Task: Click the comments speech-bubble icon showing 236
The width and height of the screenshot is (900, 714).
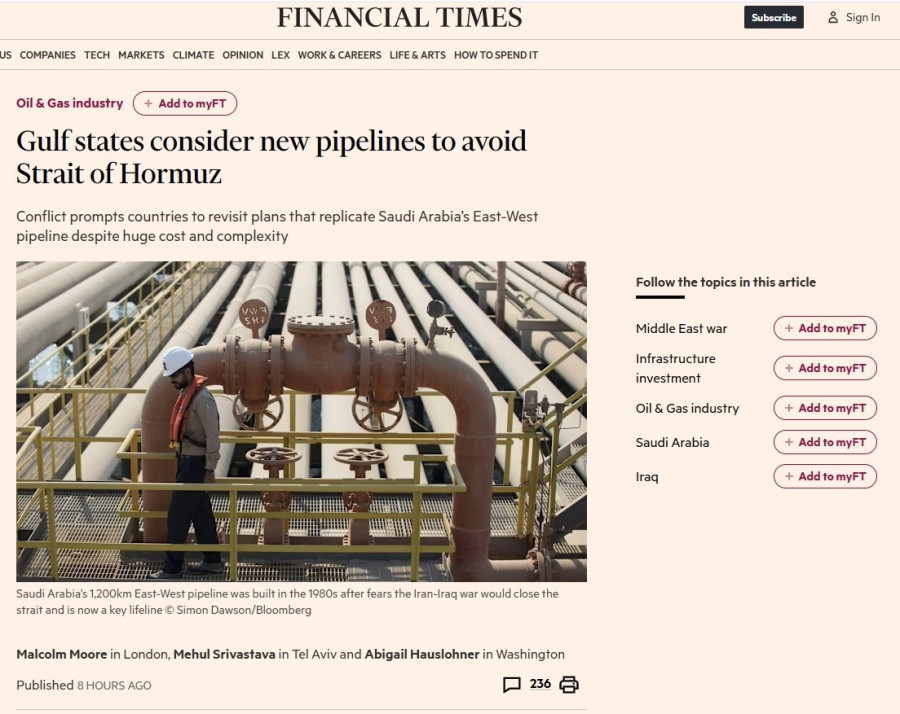Action: pos(514,685)
